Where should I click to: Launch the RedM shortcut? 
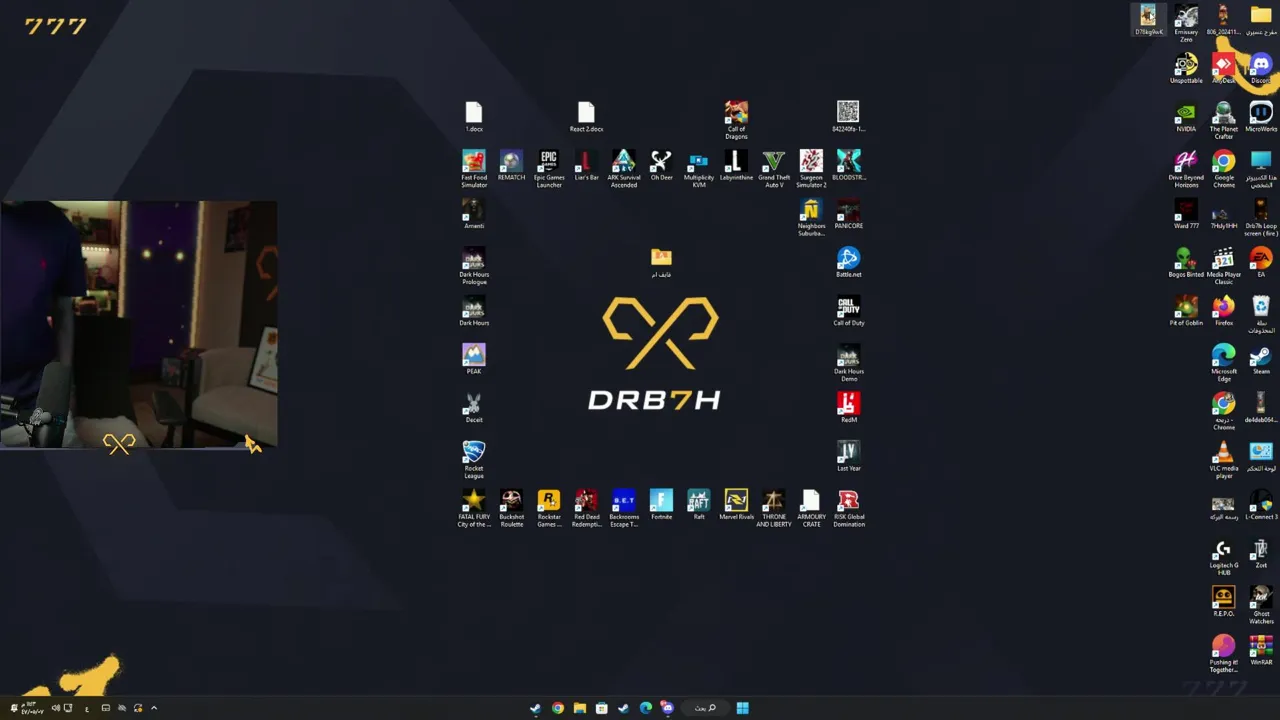pos(849,407)
